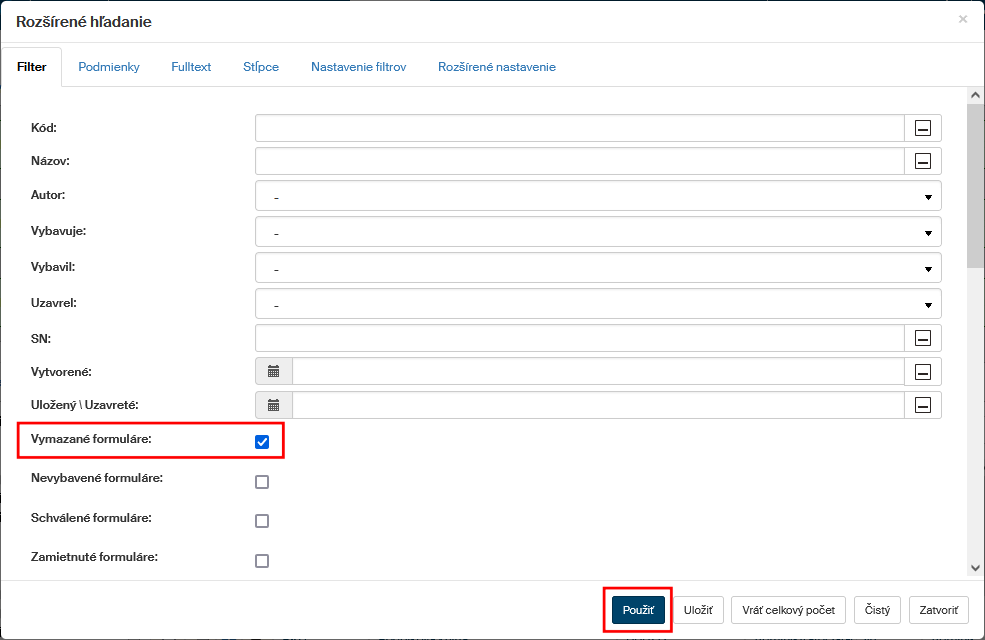Viewport: 985px width, 640px height.
Task: Click the minus icon beside Uložený \ Uzavreté field
Action: 923,405
